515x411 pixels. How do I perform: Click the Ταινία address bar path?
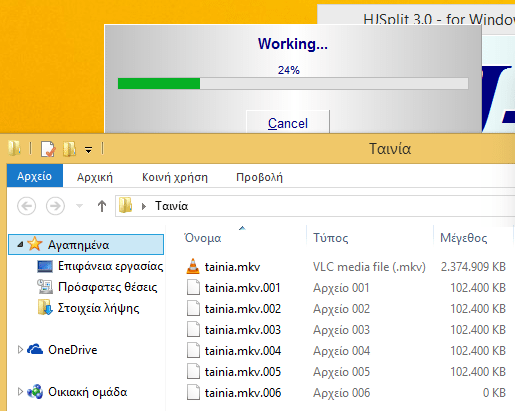point(171,206)
